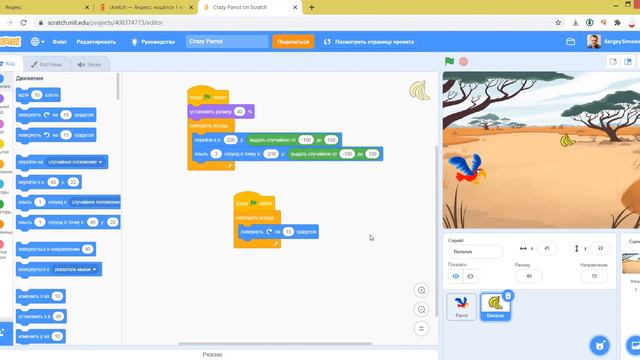
Task: Open Руководства tutorials
Action: coord(153,42)
